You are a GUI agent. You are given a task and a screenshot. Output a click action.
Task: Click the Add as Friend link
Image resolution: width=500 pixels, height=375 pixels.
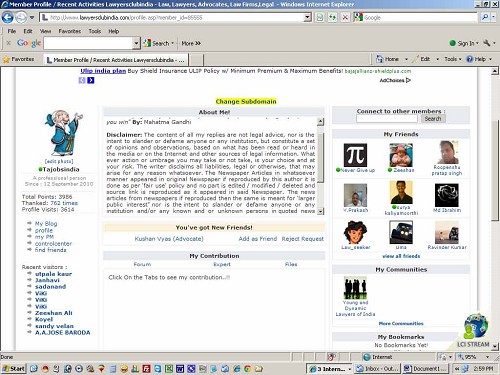[x=258, y=239]
